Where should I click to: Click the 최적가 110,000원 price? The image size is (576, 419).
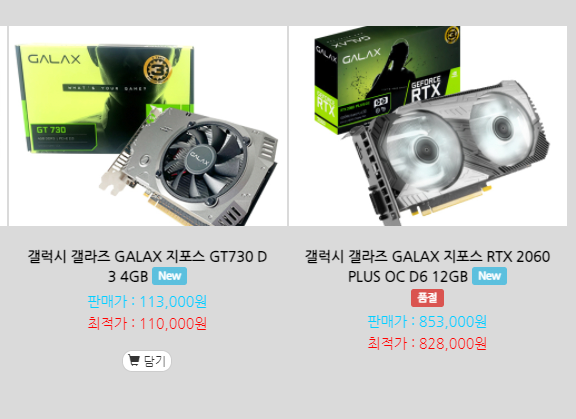(147, 324)
